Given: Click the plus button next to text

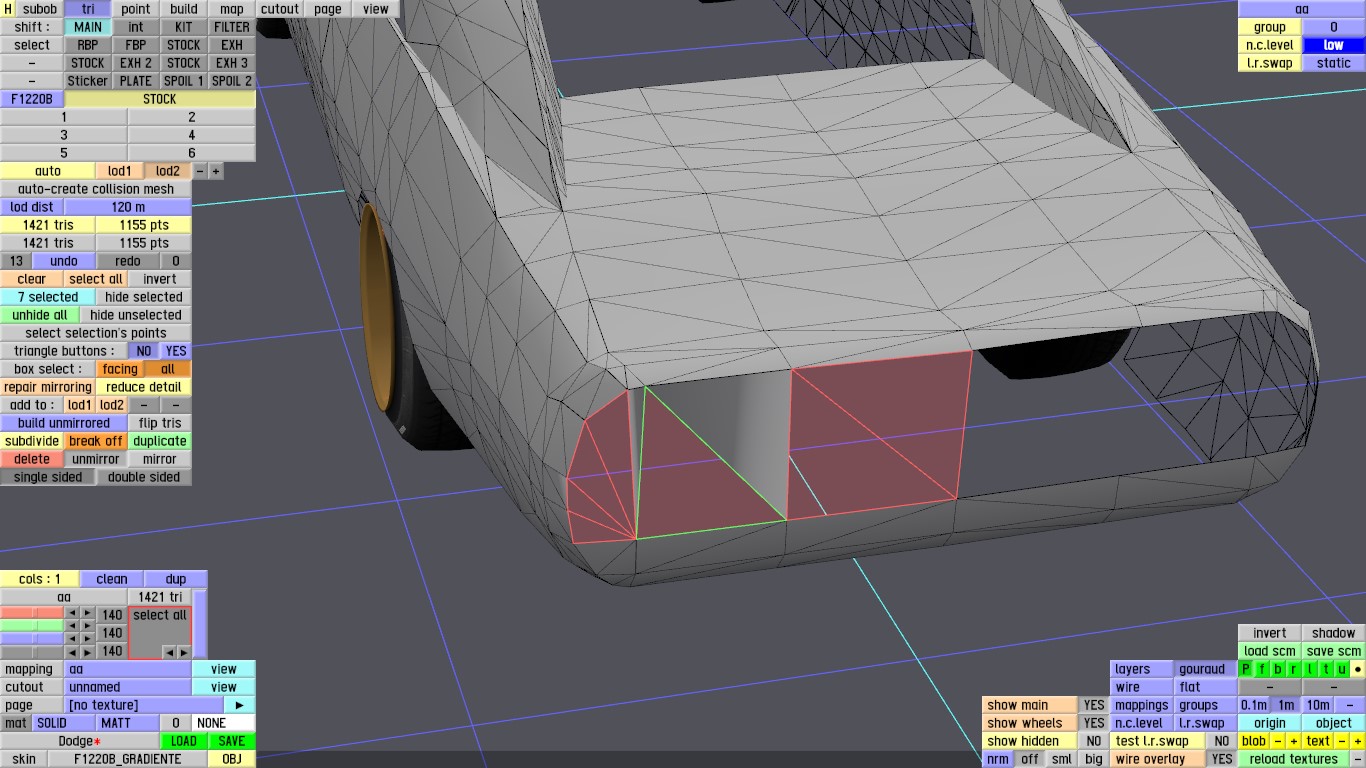Looking at the screenshot, I should 1358,741.
